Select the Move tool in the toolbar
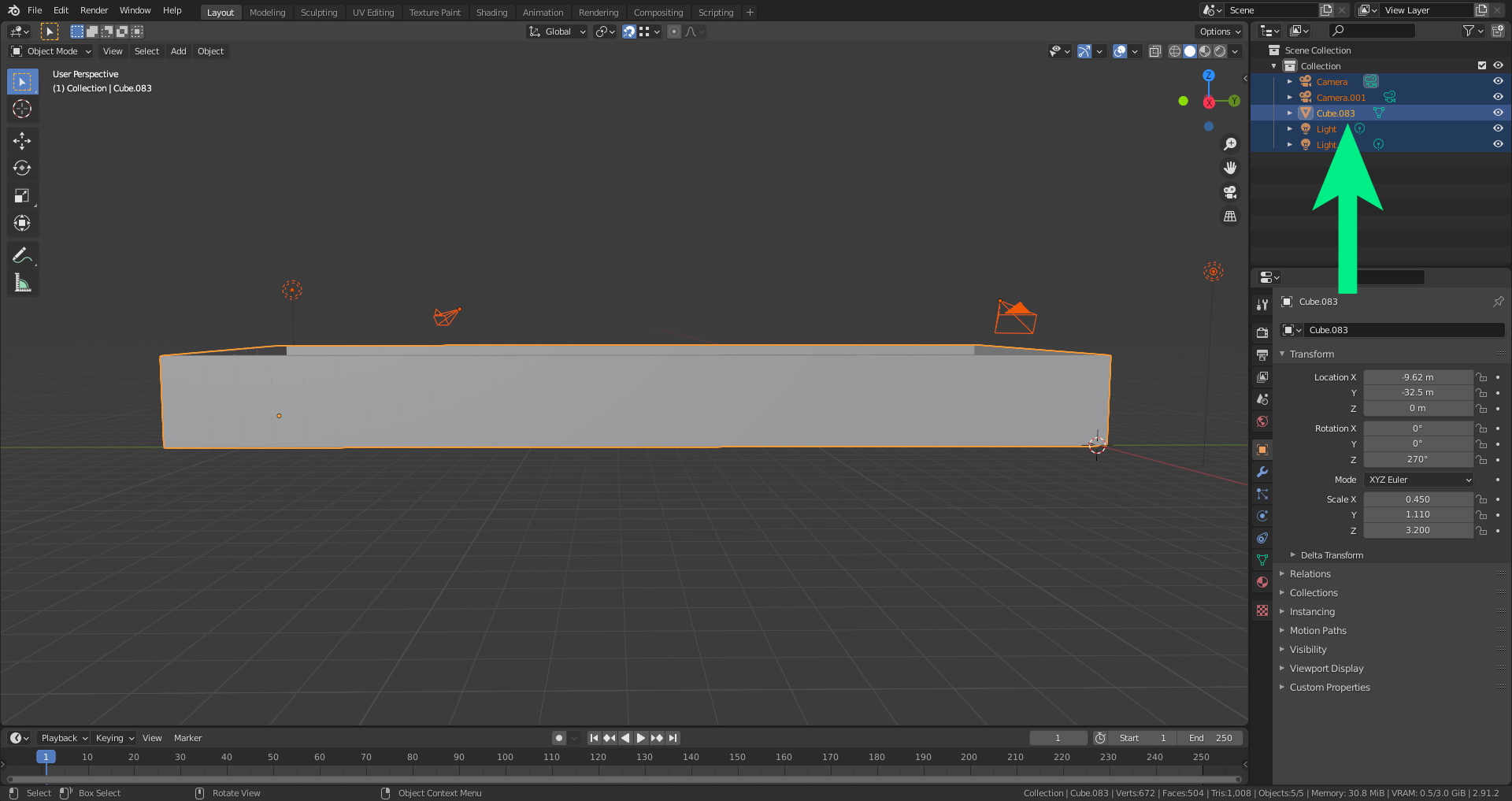Viewport: 1512px width, 801px height. coord(22,141)
